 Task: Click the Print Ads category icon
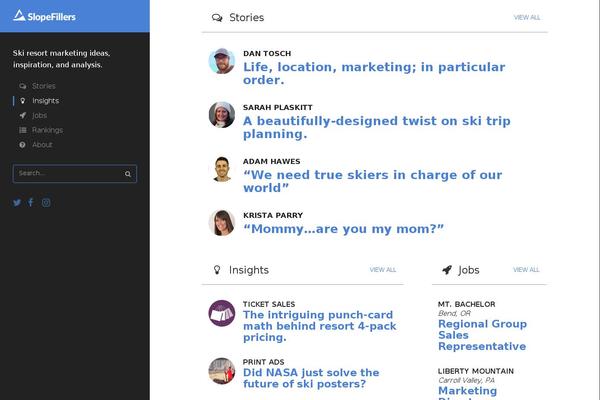pyautogui.click(x=221, y=371)
